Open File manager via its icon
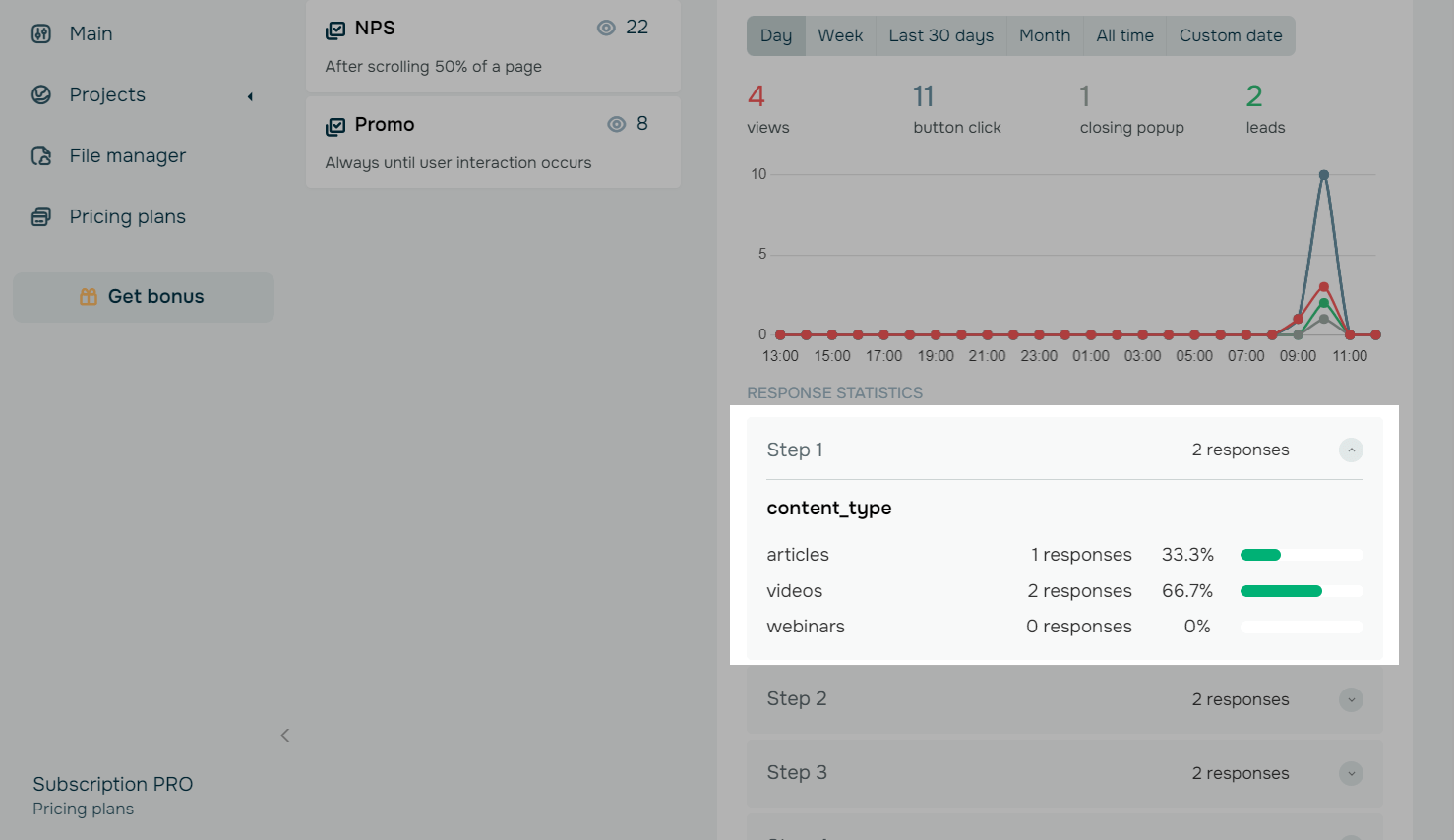This screenshot has width=1454, height=840. 41,155
